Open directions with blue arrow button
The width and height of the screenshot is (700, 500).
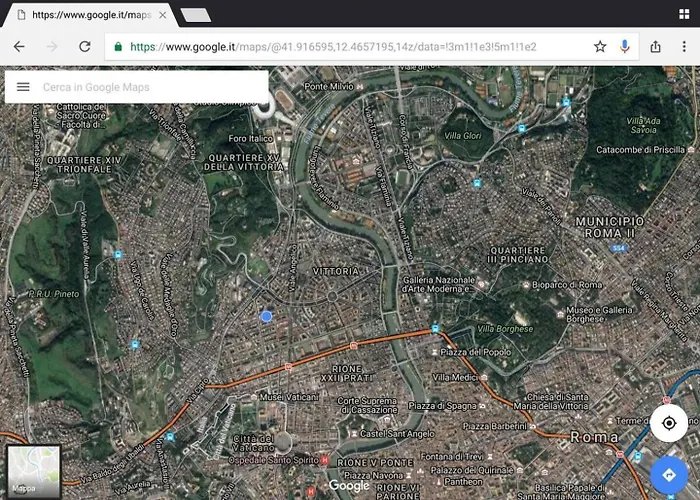(669, 475)
